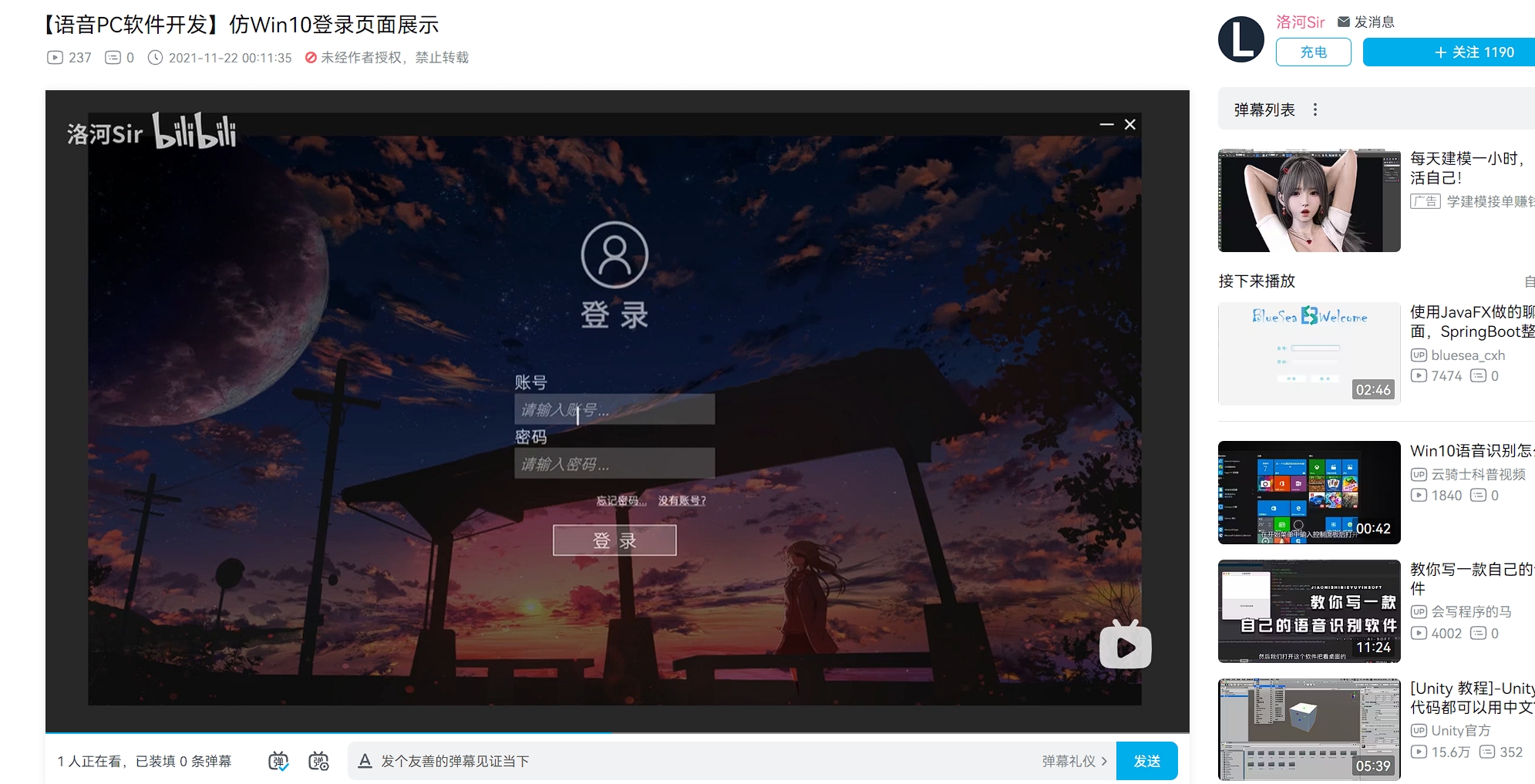Open uploader bluesea_cxh's page
Screen dimensions: 1535x784
point(1468,355)
